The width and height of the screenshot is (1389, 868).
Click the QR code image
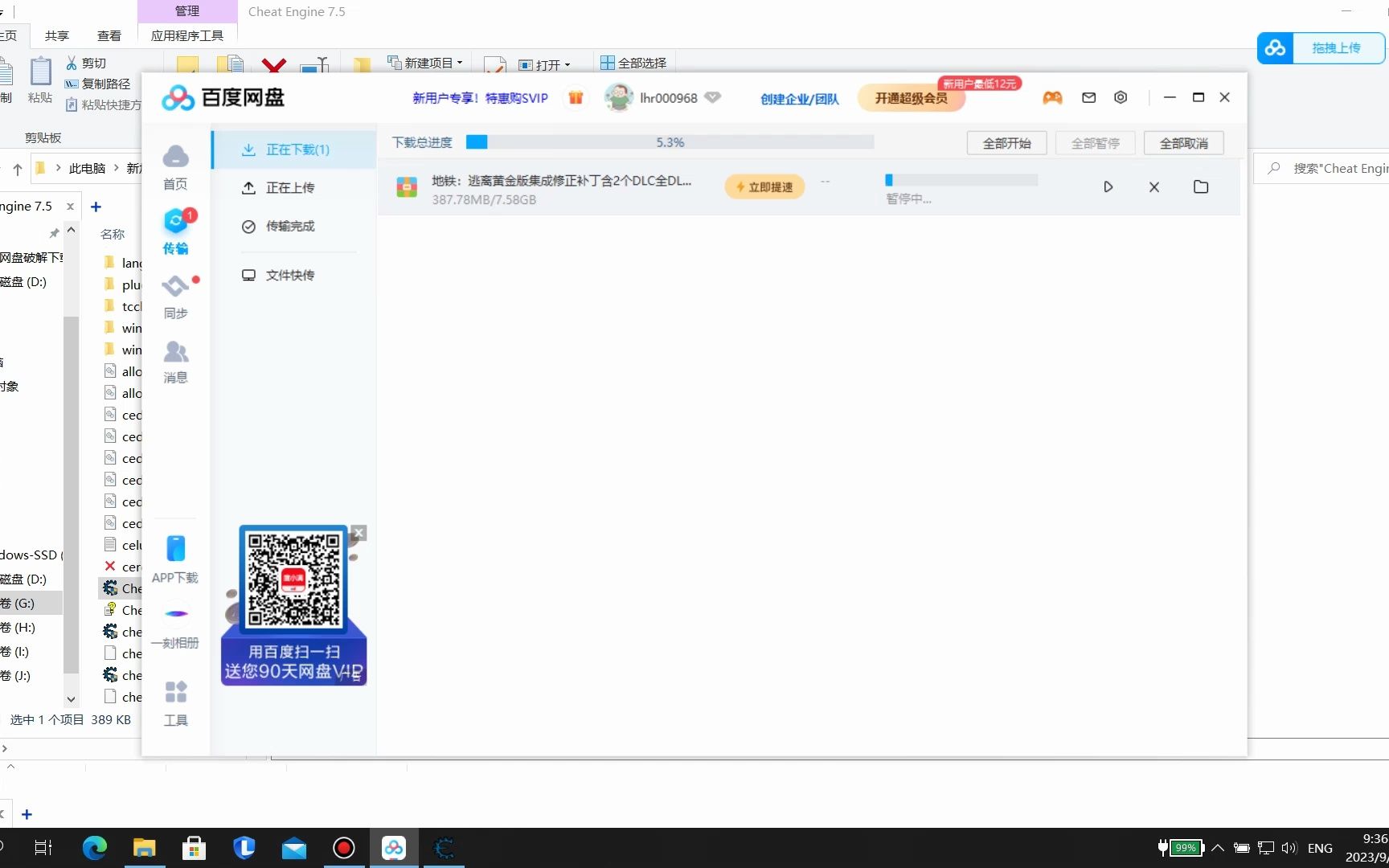pos(294,579)
